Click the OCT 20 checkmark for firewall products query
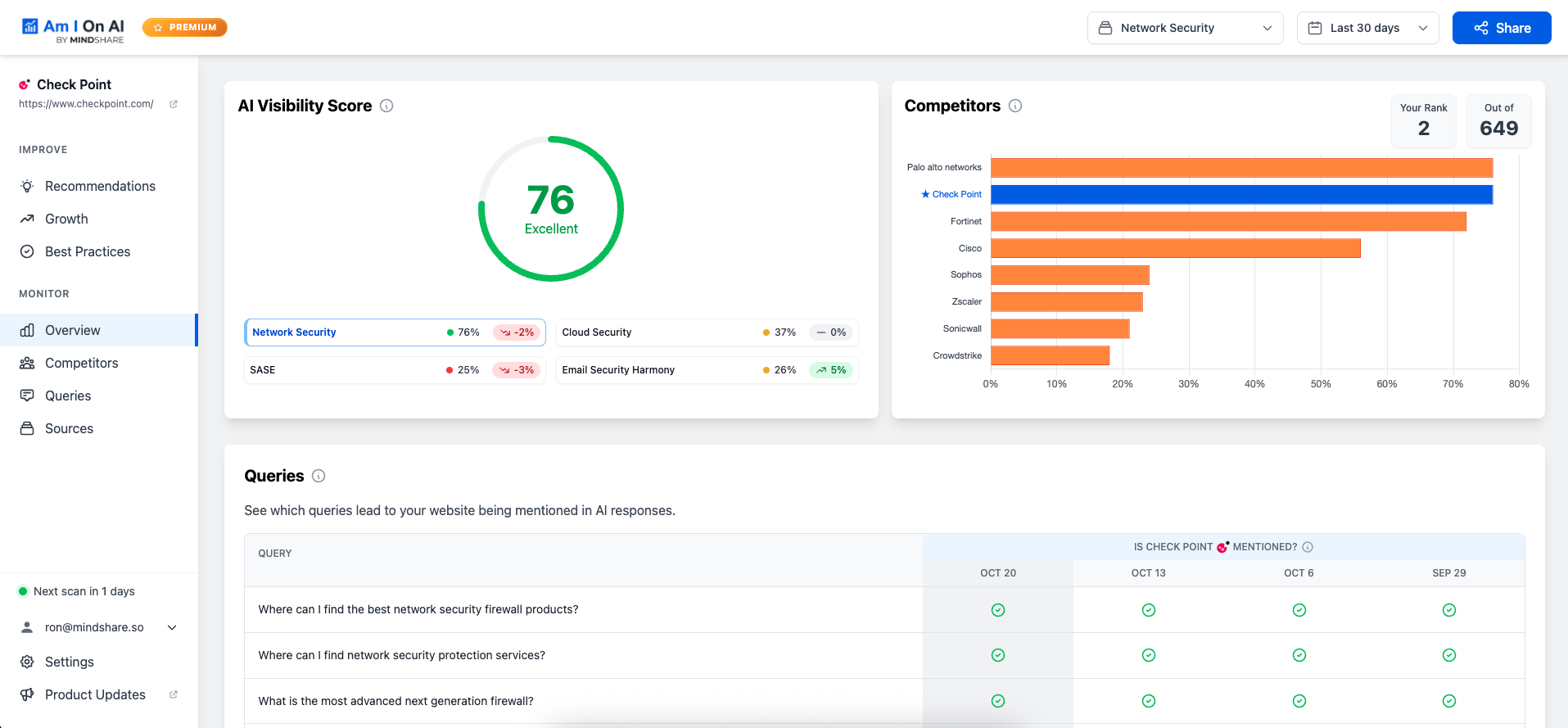1568x728 pixels. tap(998, 610)
